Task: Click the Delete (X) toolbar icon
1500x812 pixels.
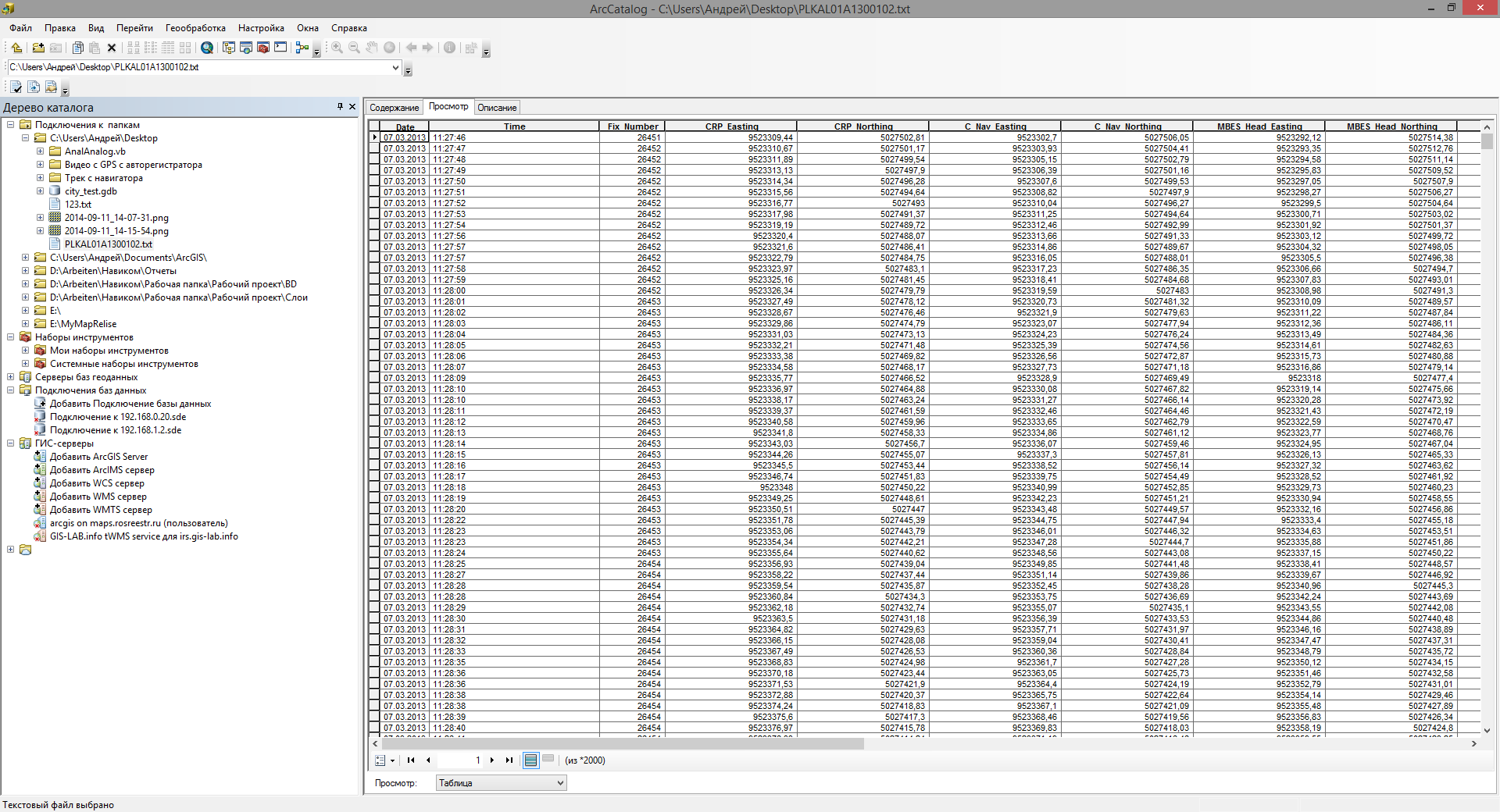Action: [111, 48]
